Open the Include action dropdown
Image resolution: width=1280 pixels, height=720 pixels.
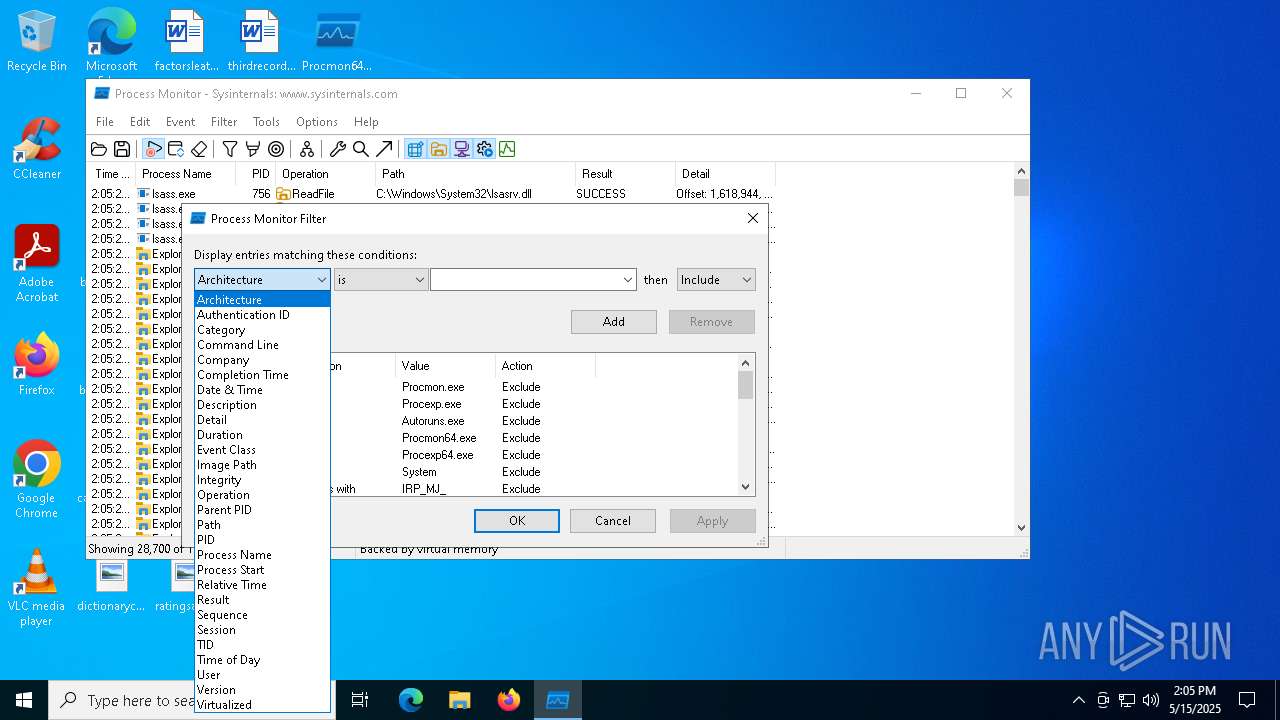click(x=716, y=280)
